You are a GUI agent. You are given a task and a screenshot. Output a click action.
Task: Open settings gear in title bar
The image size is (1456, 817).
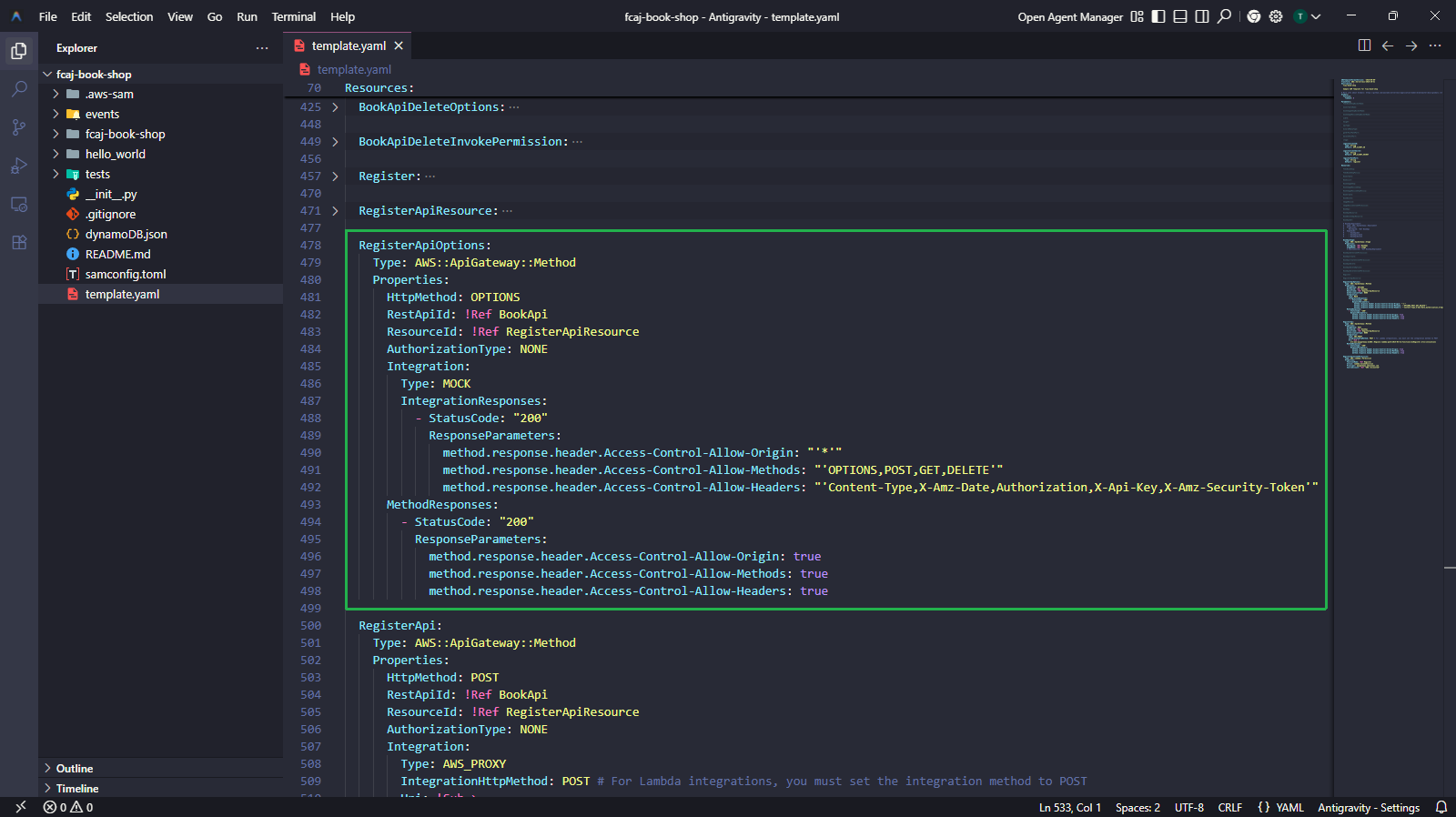click(x=1276, y=16)
